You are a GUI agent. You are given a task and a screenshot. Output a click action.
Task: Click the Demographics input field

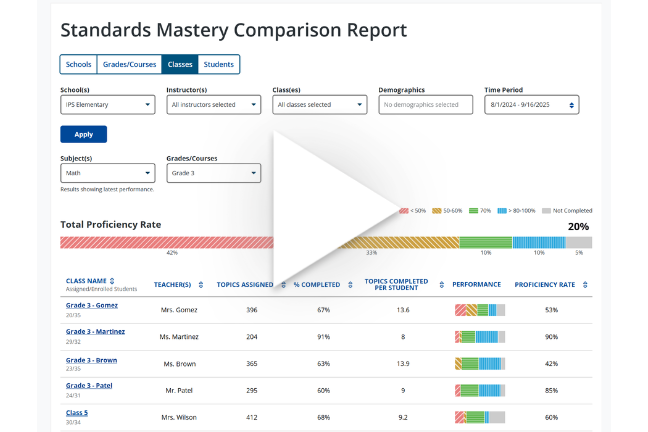(425, 104)
